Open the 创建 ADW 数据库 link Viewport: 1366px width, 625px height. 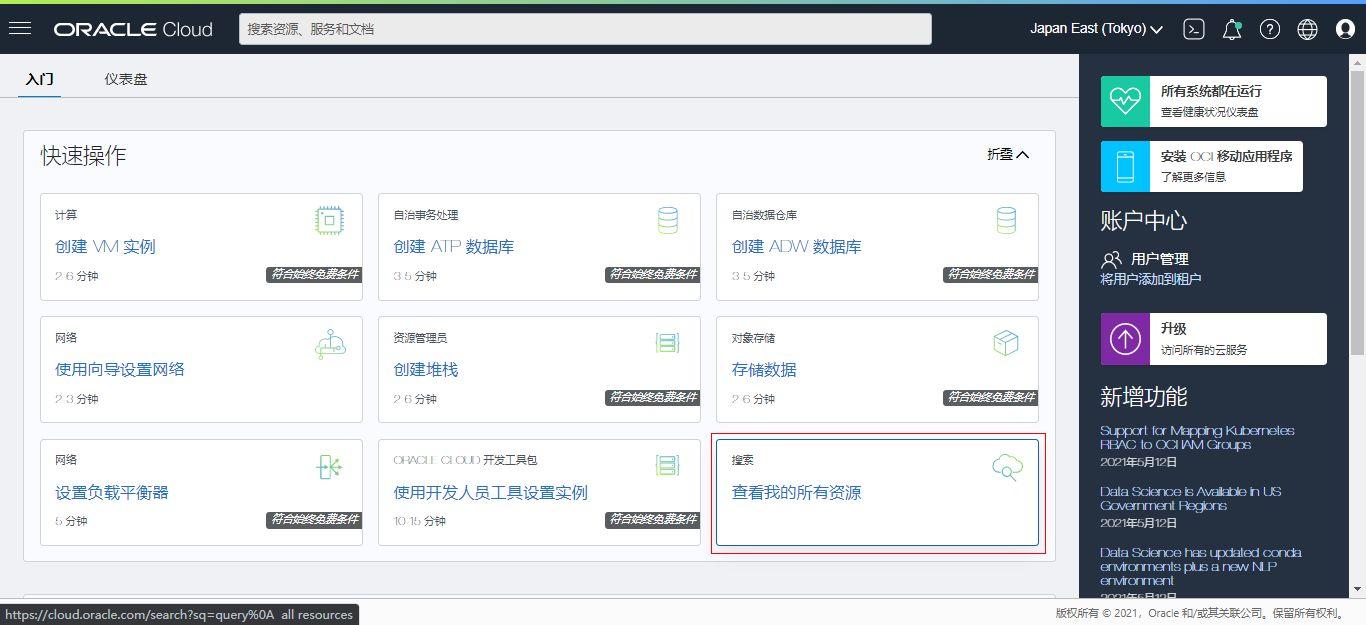(797, 247)
